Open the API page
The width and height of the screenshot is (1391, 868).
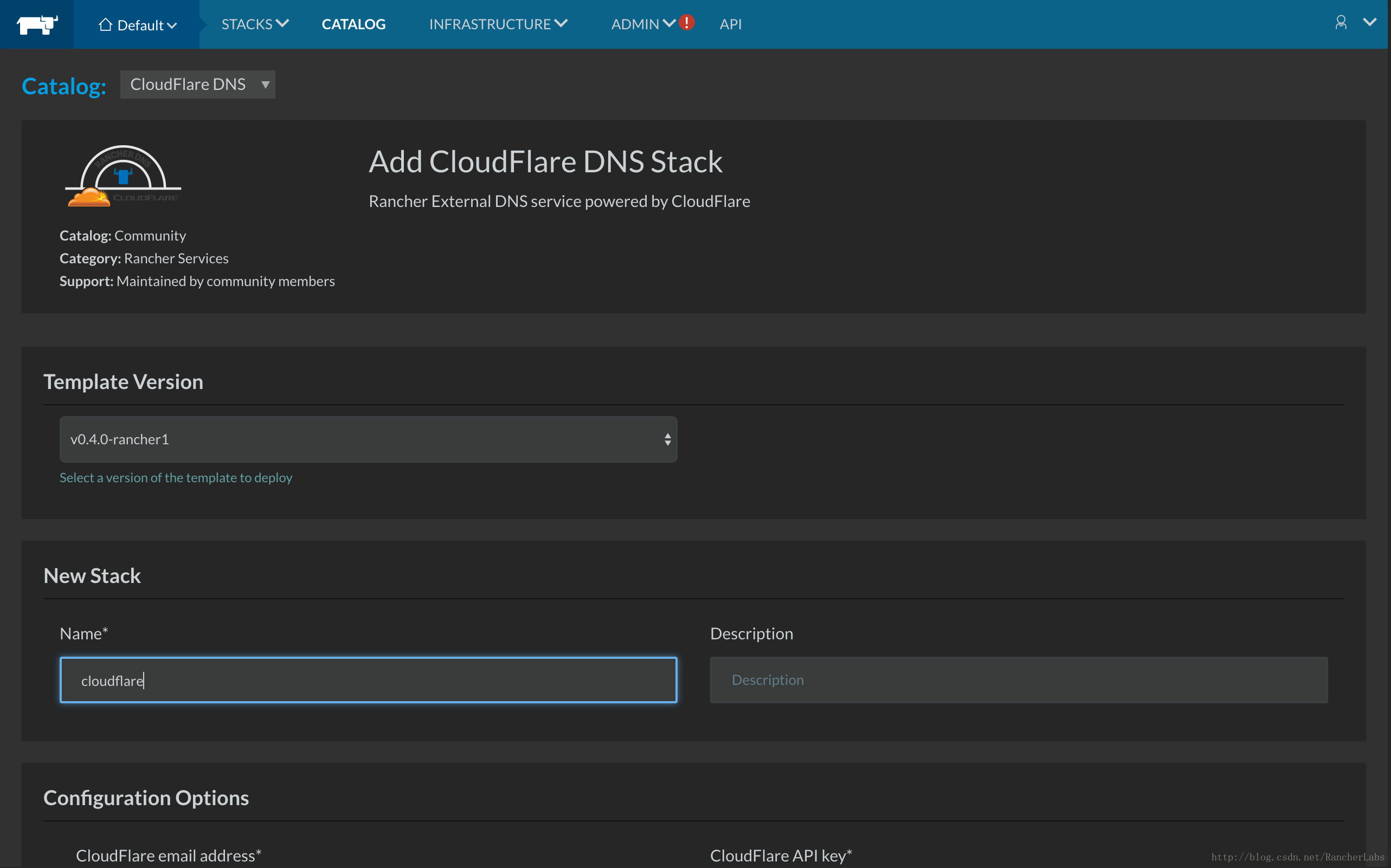(x=731, y=24)
